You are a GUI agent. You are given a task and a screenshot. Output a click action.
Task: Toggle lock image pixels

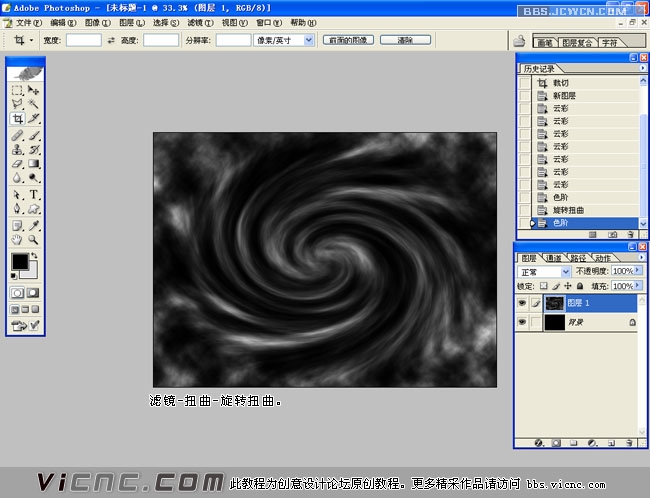click(x=556, y=286)
